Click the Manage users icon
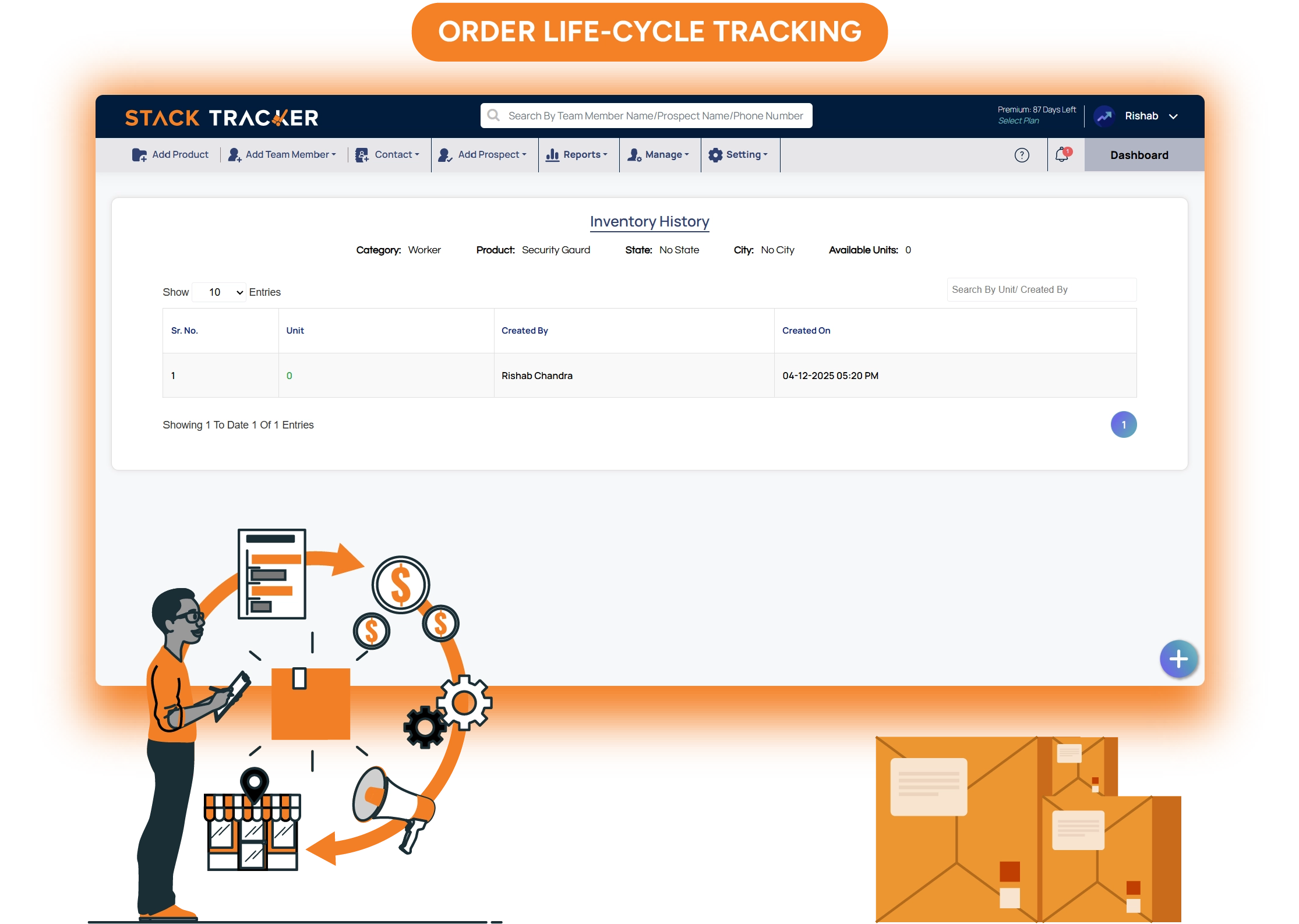 634,155
